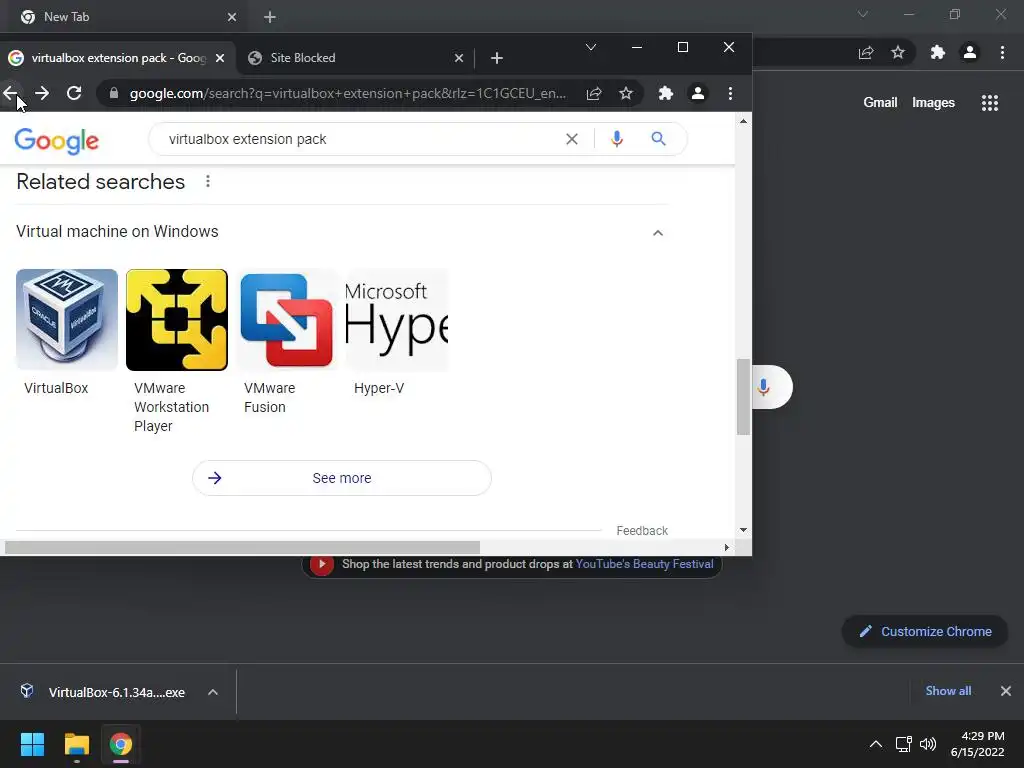This screenshot has width=1024, height=768.
Task: Reload the Google search page
Action: [74, 93]
